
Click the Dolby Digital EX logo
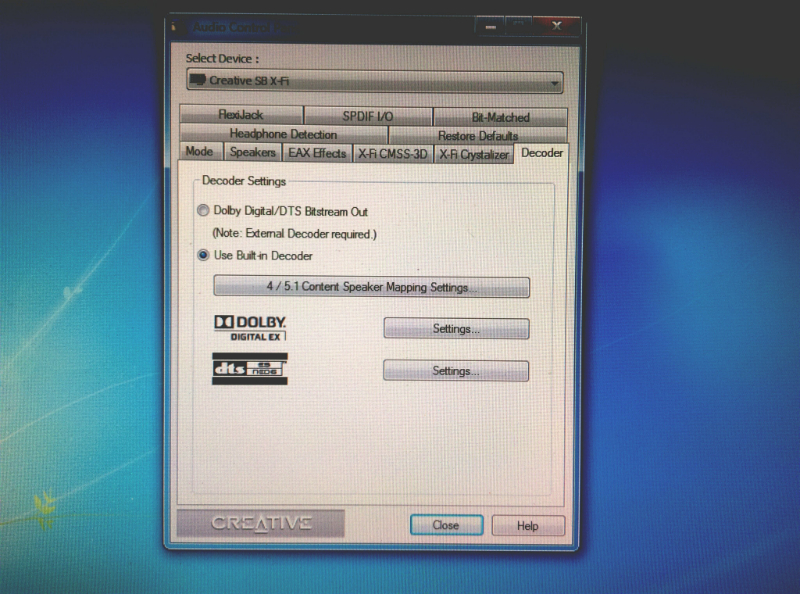[x=250, y=328]
